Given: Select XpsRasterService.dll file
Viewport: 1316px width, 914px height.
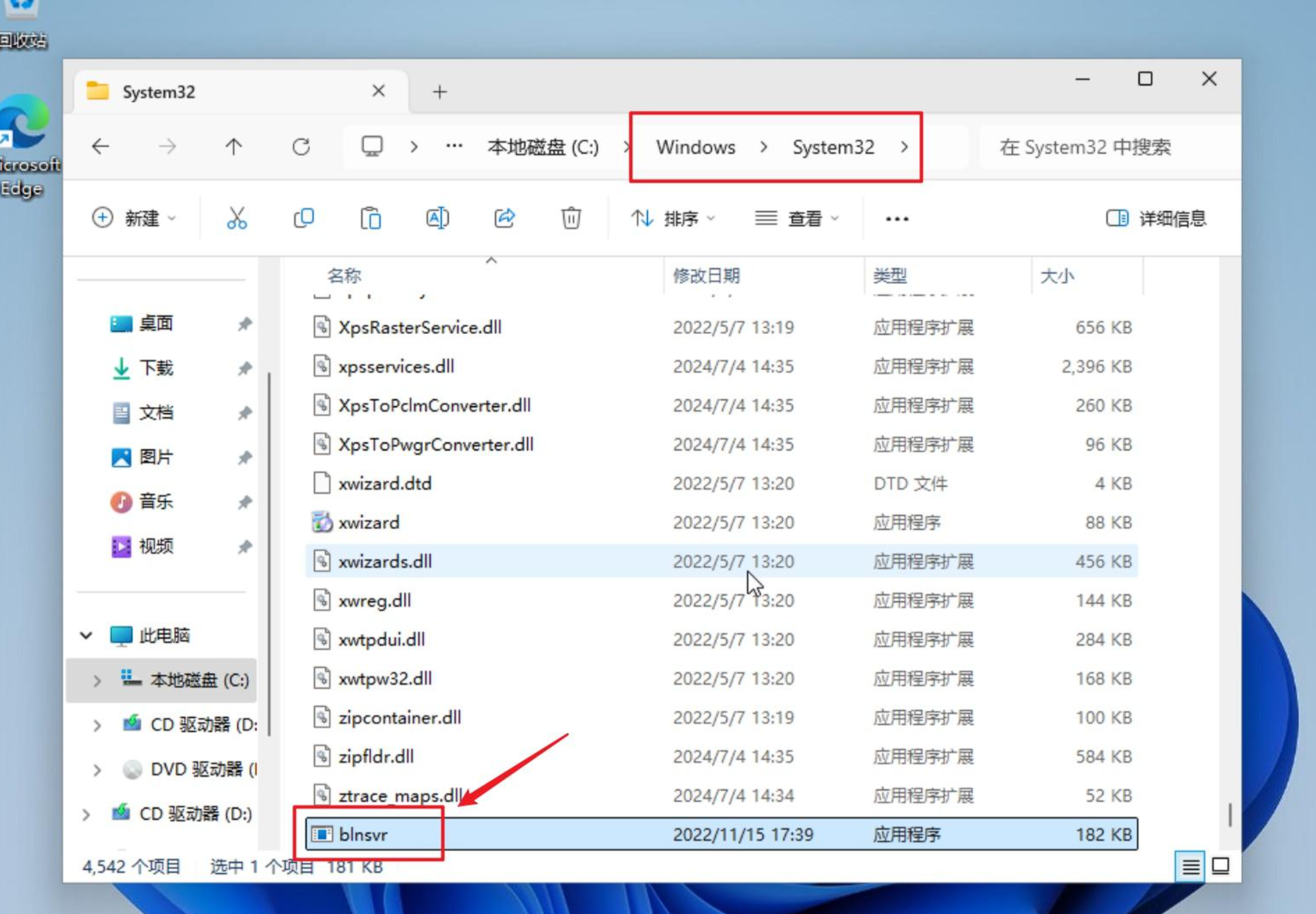Looking at the screenshot, I should [722, 327].
